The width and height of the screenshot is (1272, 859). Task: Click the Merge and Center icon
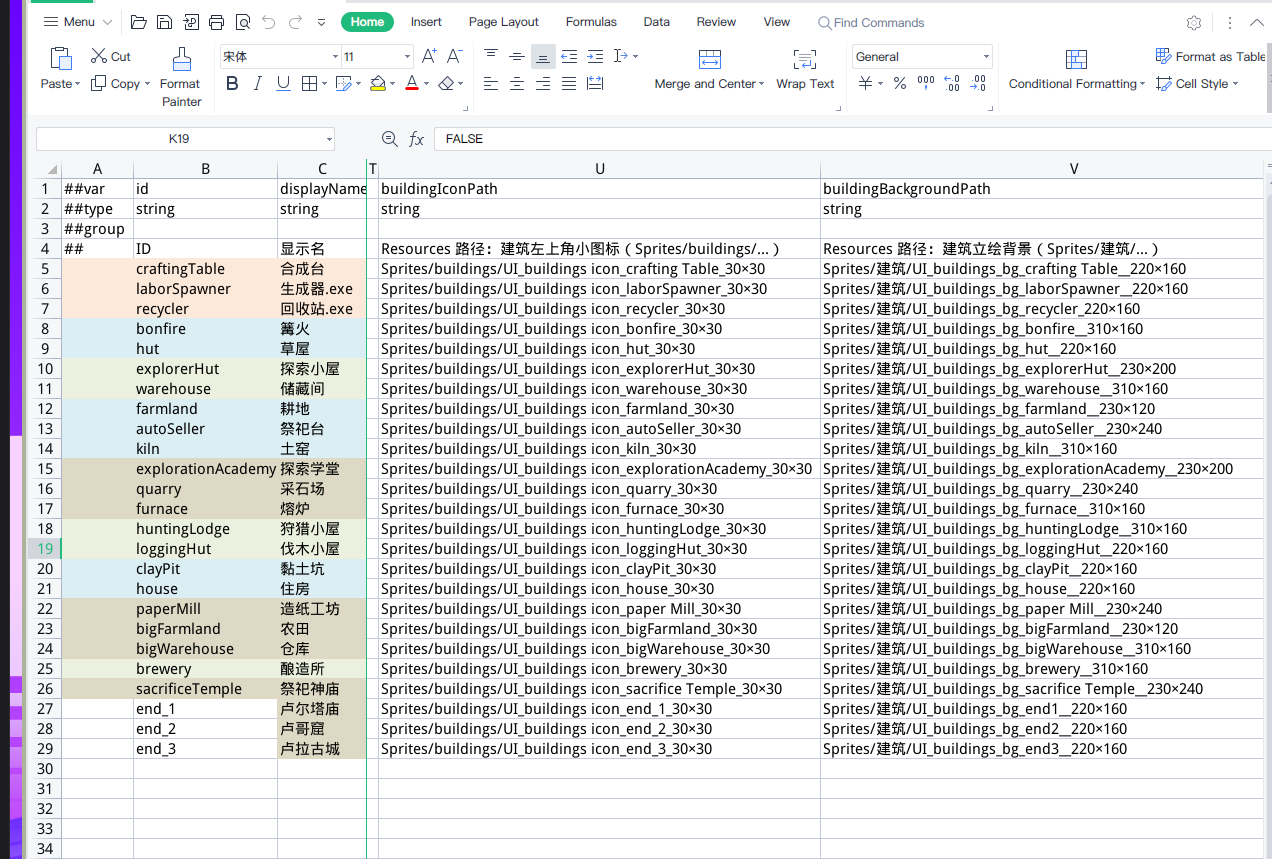[709, 59]
